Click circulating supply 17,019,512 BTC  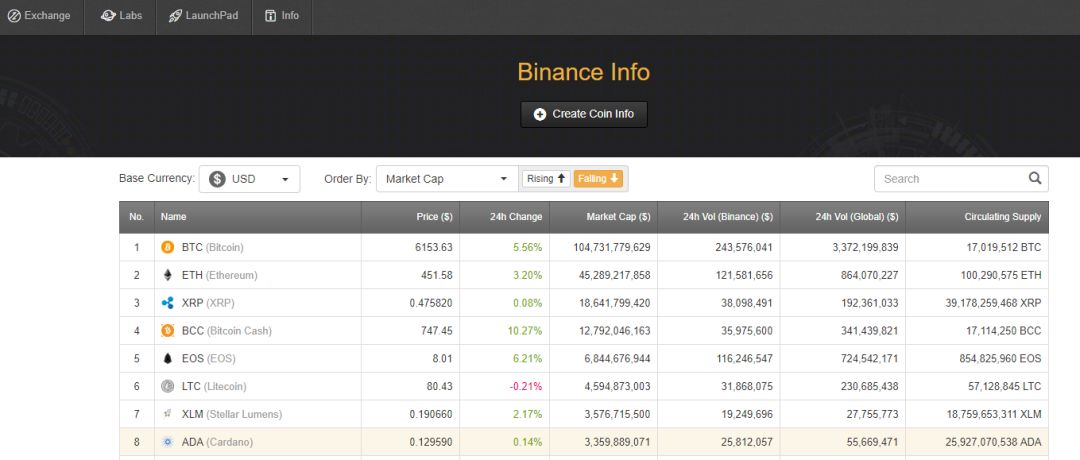coord(1004,247)
